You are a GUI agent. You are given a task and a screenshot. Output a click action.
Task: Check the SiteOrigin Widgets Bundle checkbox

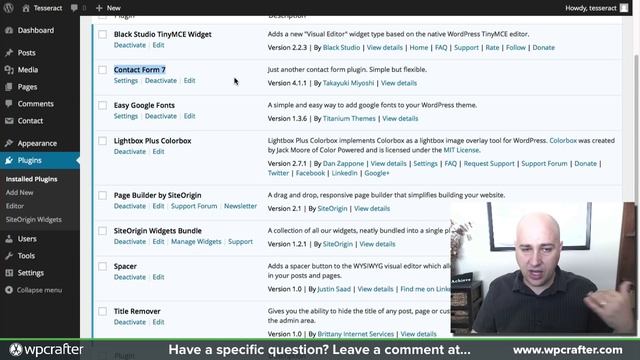(x=102, y=231)
